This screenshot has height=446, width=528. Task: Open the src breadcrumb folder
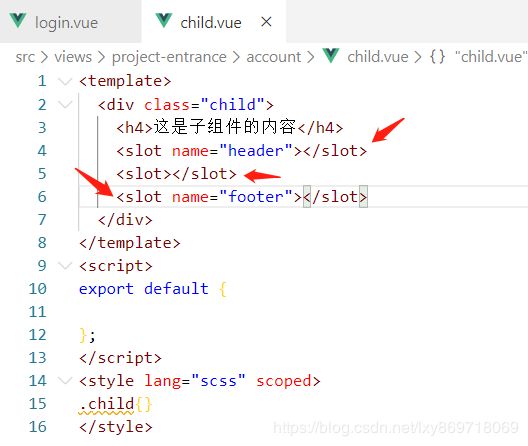(x=25, y=57)
